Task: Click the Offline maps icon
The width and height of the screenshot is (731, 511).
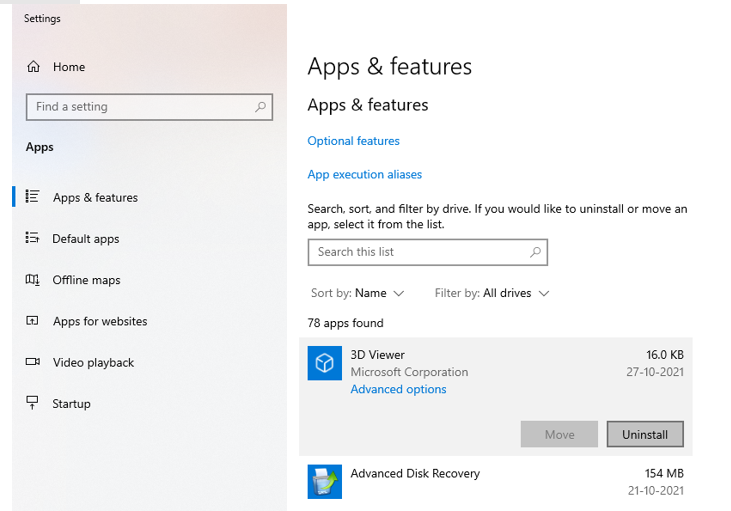Action: point(32,279)
